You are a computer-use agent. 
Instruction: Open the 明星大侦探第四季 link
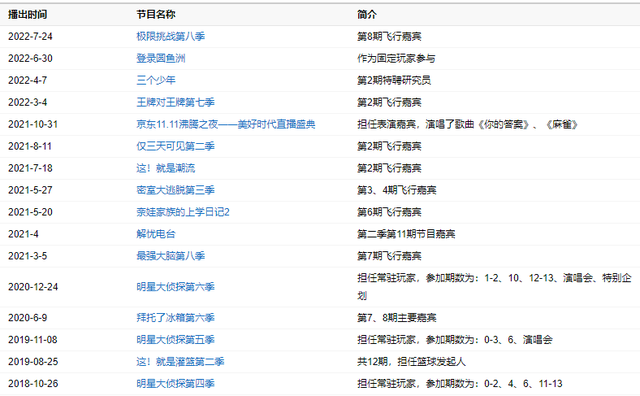coord(176,384)
